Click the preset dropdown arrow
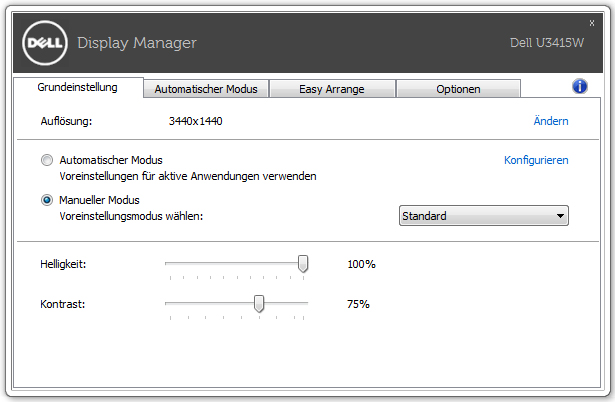 (560, 216)
